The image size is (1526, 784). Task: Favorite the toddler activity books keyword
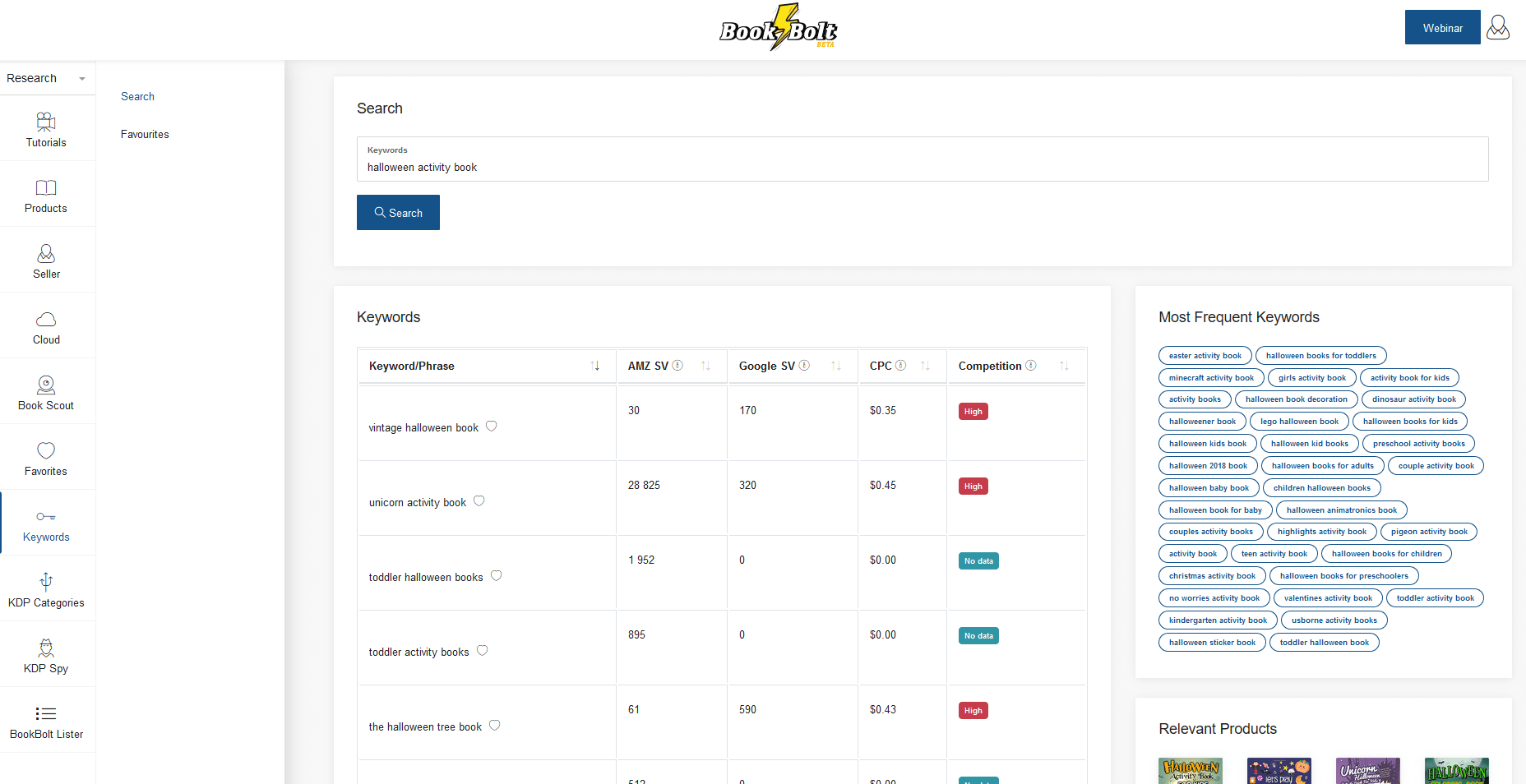tap(482, 651)
